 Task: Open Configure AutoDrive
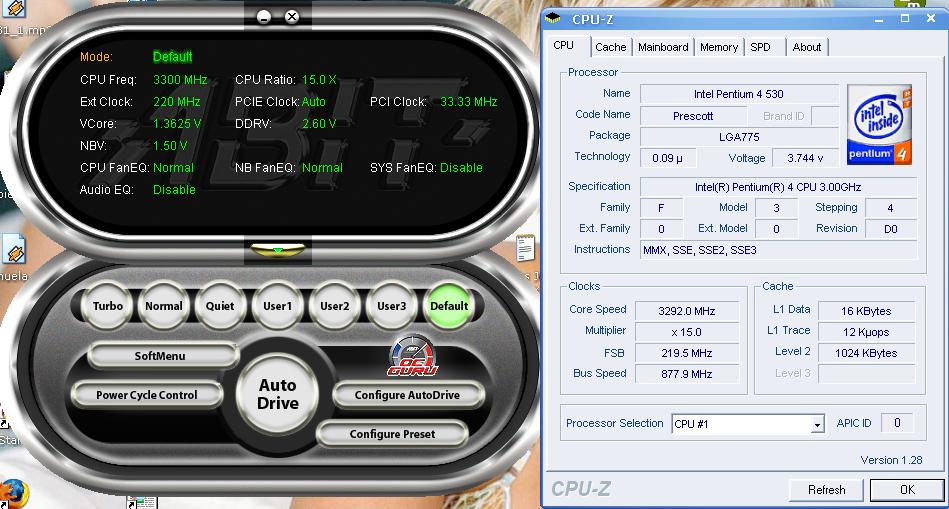[x=407, y=395]
